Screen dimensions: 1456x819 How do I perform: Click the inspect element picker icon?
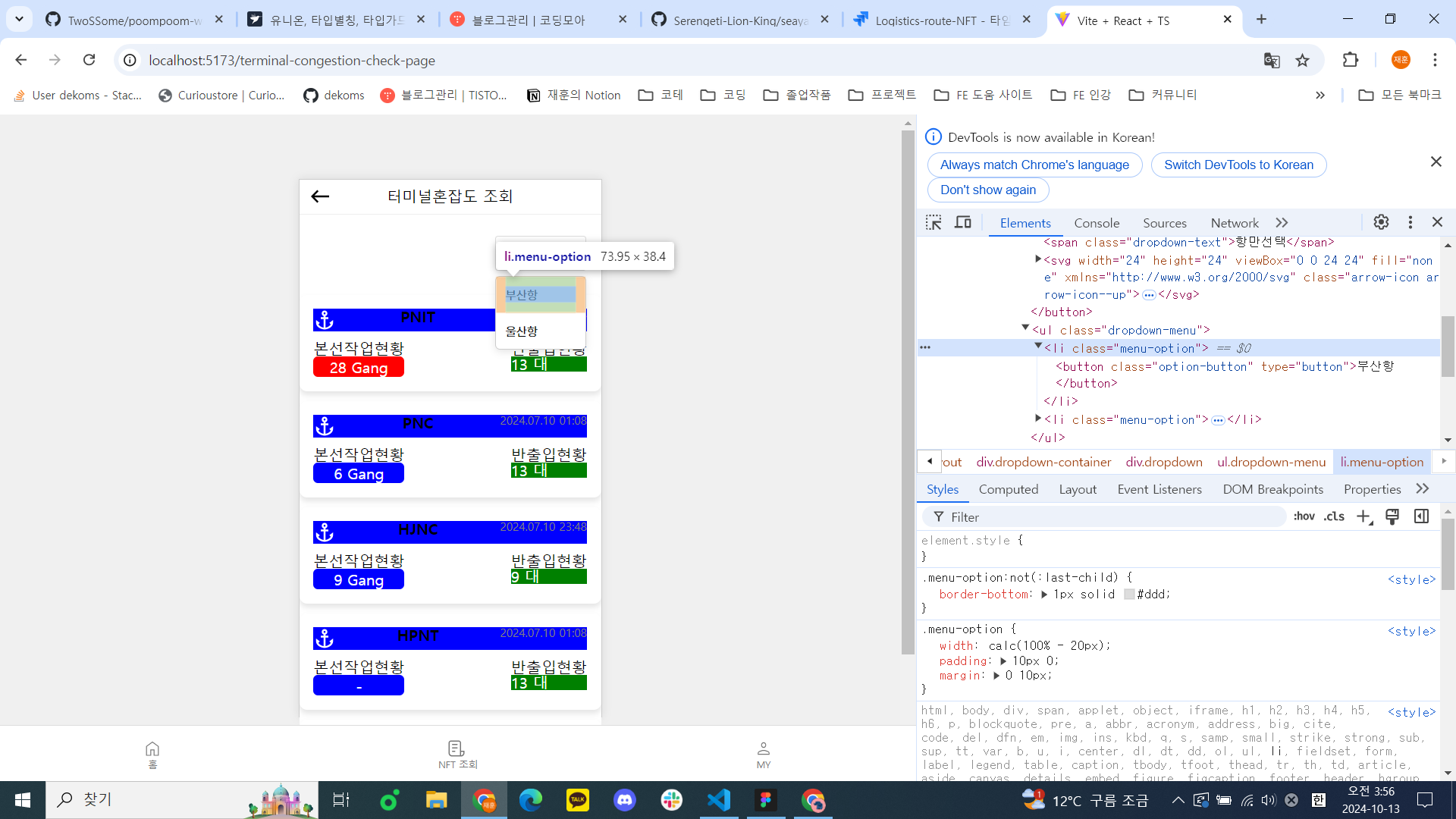click(934, 222)
